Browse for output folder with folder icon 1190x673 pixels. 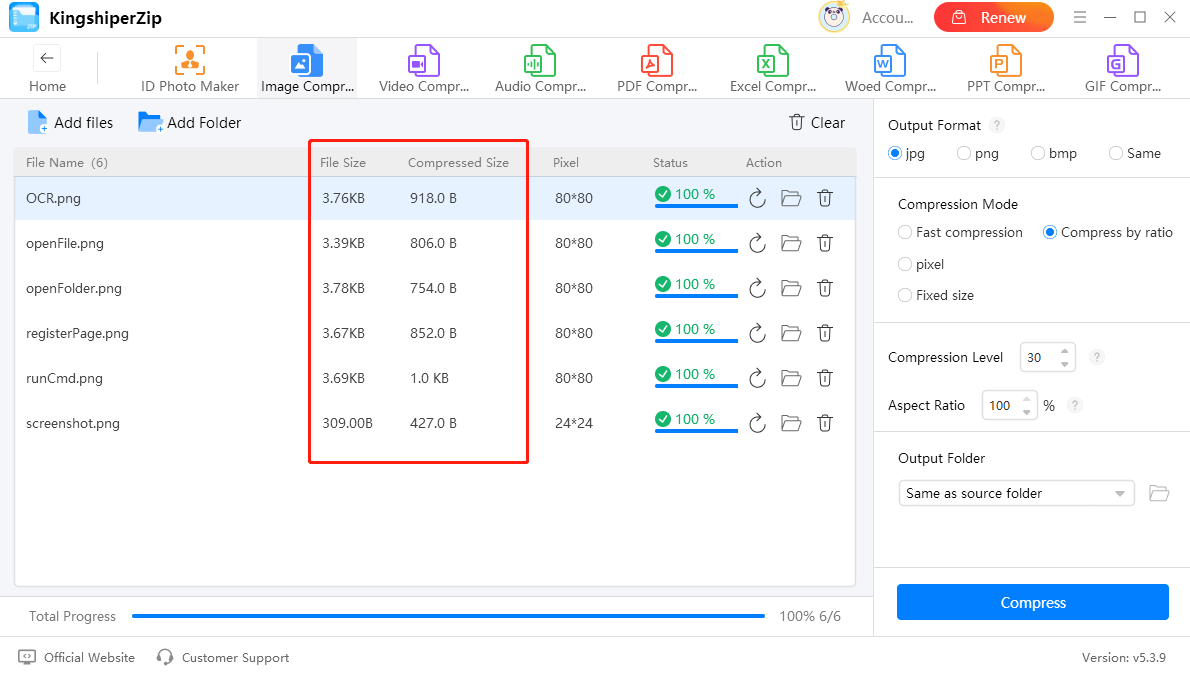click(x=1159, y=493)
